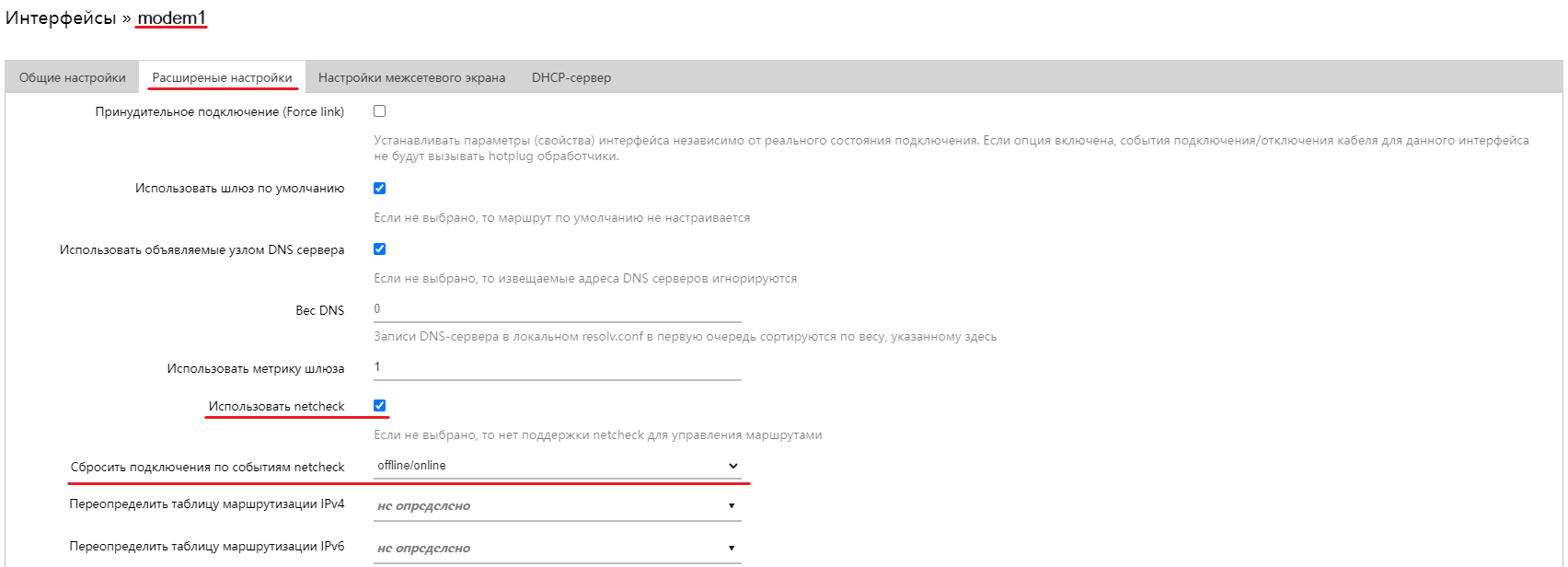Open the Настройки межсетевого экрана tab

(411, 77)
